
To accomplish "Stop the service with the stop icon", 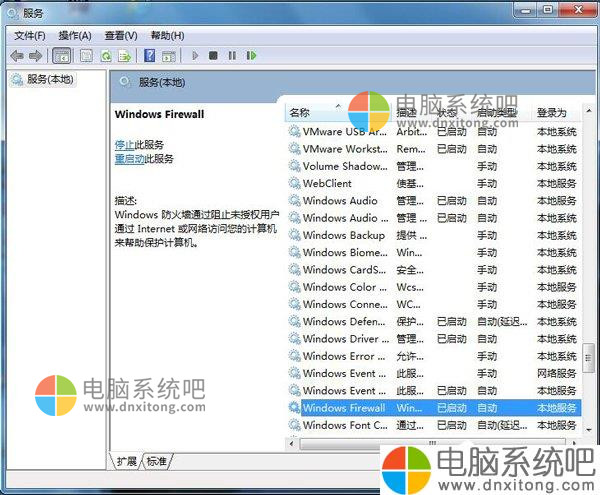I will coord(213,56).
